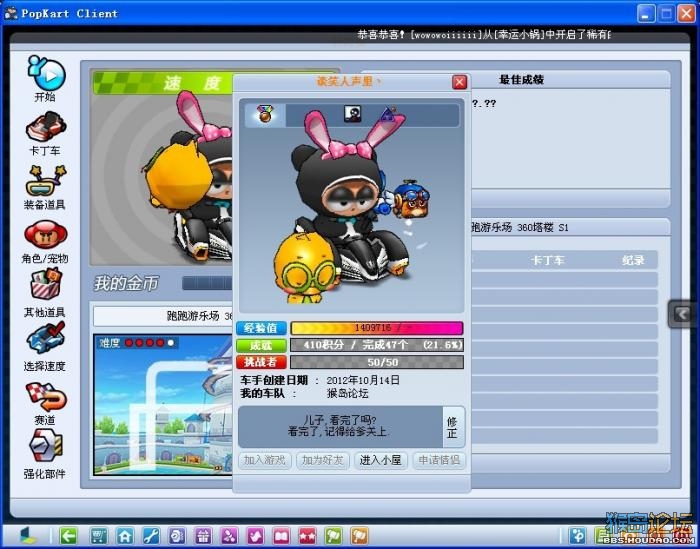700x549 pixels.
Task: Click the orange flag icon in toolbar
Action: (x=359, y=535)
